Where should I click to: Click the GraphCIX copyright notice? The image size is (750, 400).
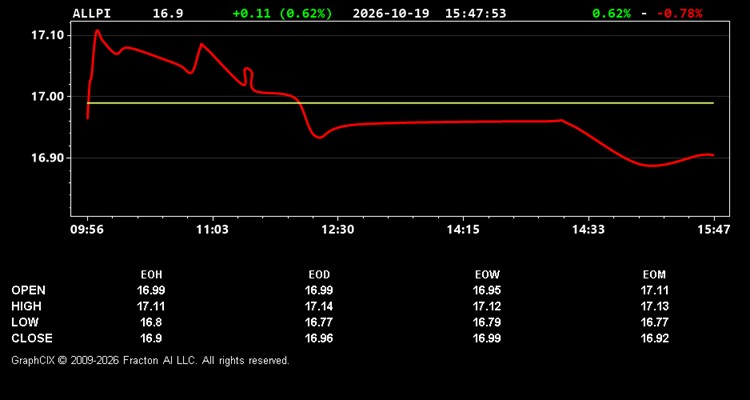(150, 360)
